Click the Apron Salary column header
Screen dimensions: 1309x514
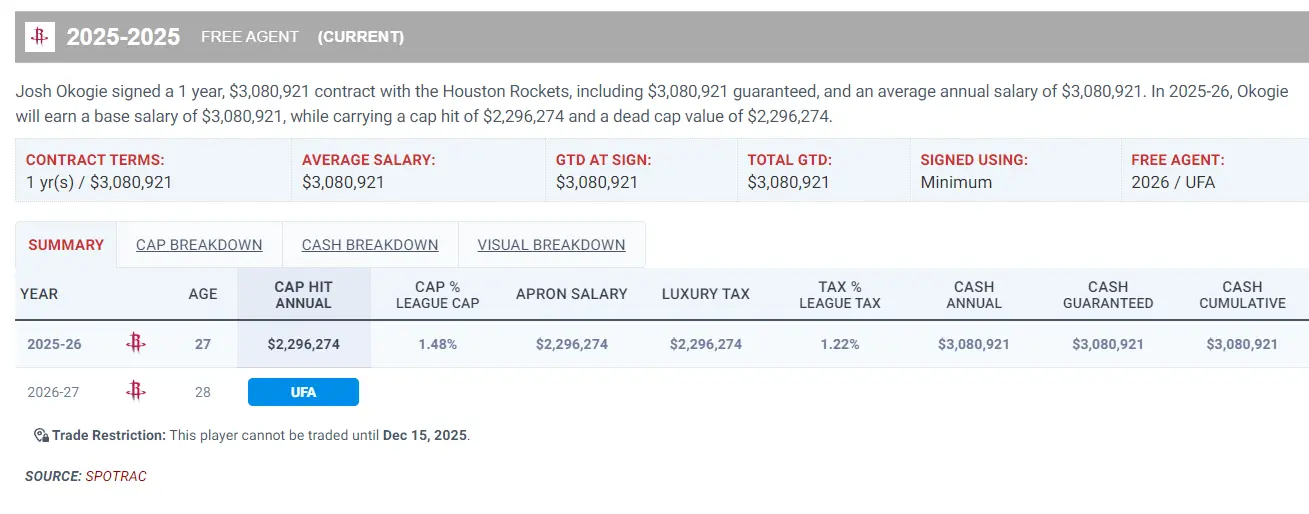coord(572,294)
